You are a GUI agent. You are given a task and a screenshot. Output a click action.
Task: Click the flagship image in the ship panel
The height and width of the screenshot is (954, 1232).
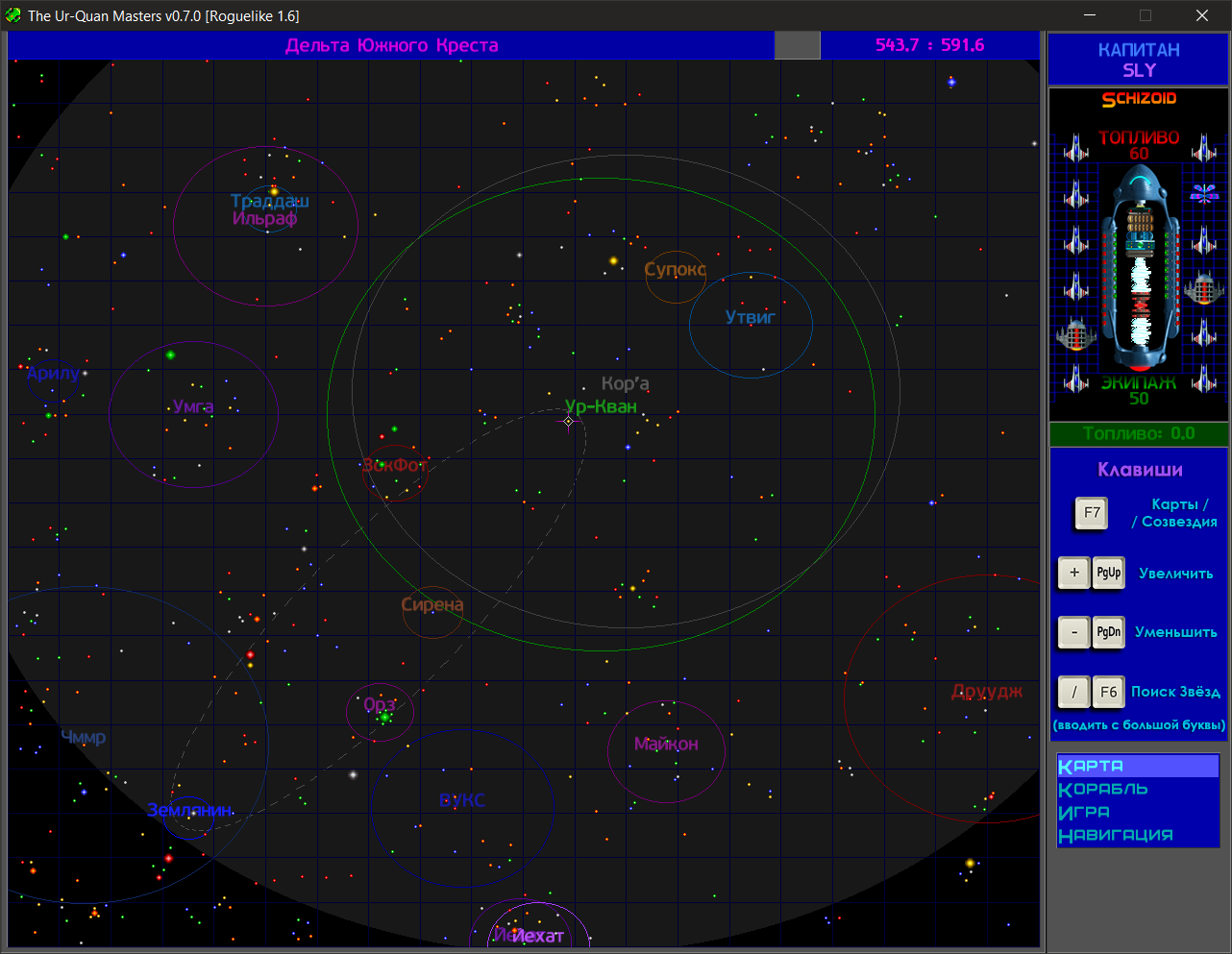pos(1141,268)
